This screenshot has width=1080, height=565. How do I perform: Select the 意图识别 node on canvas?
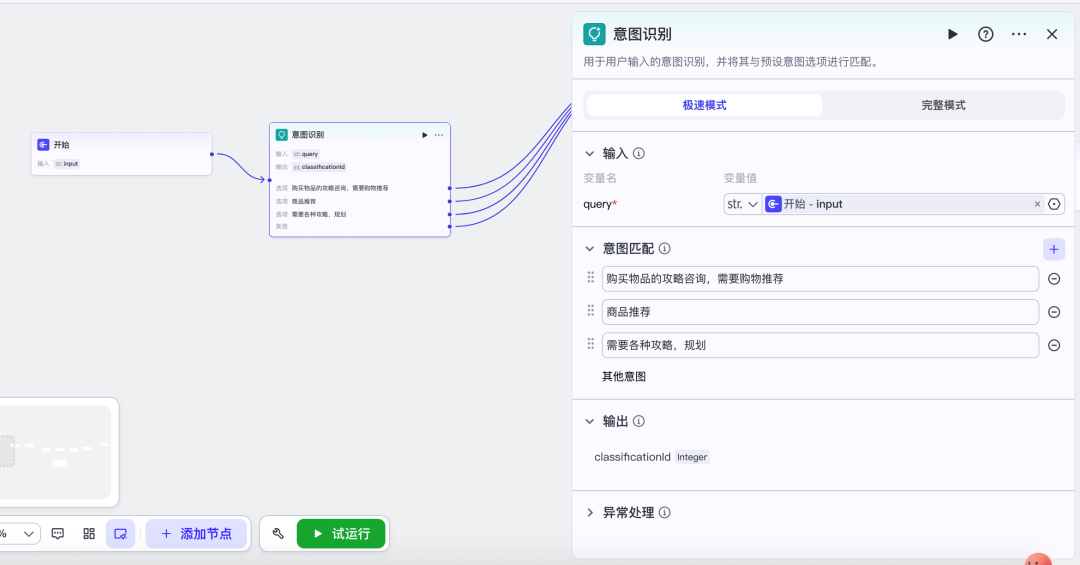click(x=360, y=180)
